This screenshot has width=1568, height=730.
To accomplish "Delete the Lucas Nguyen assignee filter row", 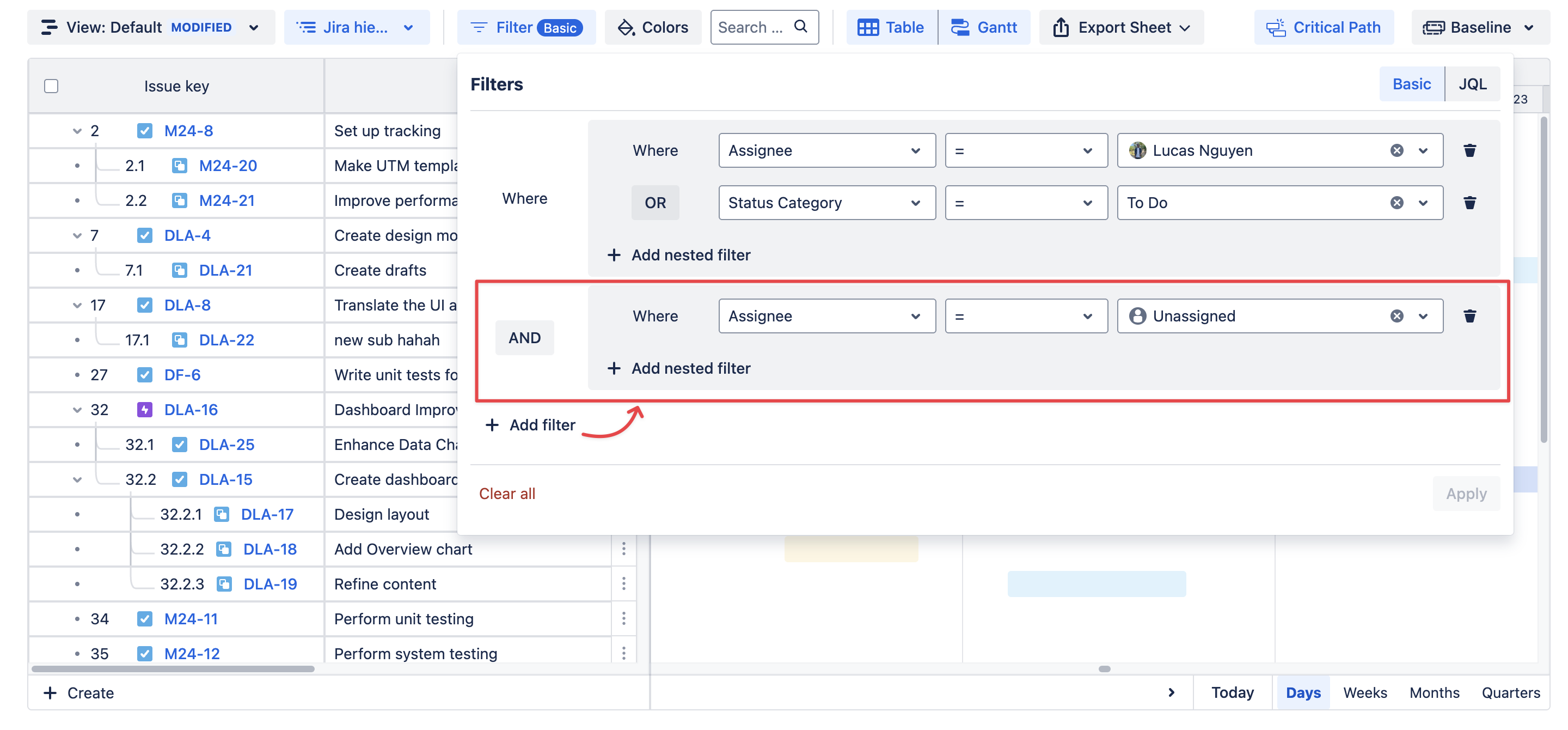I will [1469, 150].
